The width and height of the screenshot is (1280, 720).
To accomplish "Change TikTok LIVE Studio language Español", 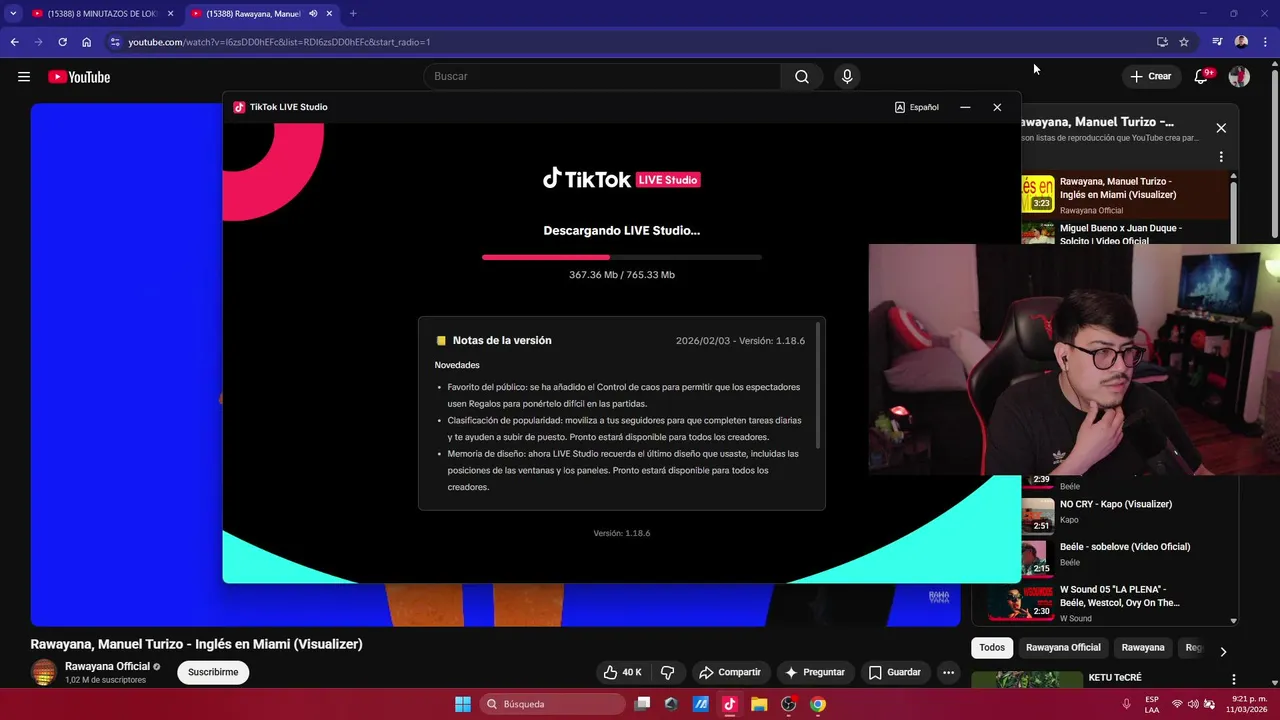I will (x=917, y=107).
